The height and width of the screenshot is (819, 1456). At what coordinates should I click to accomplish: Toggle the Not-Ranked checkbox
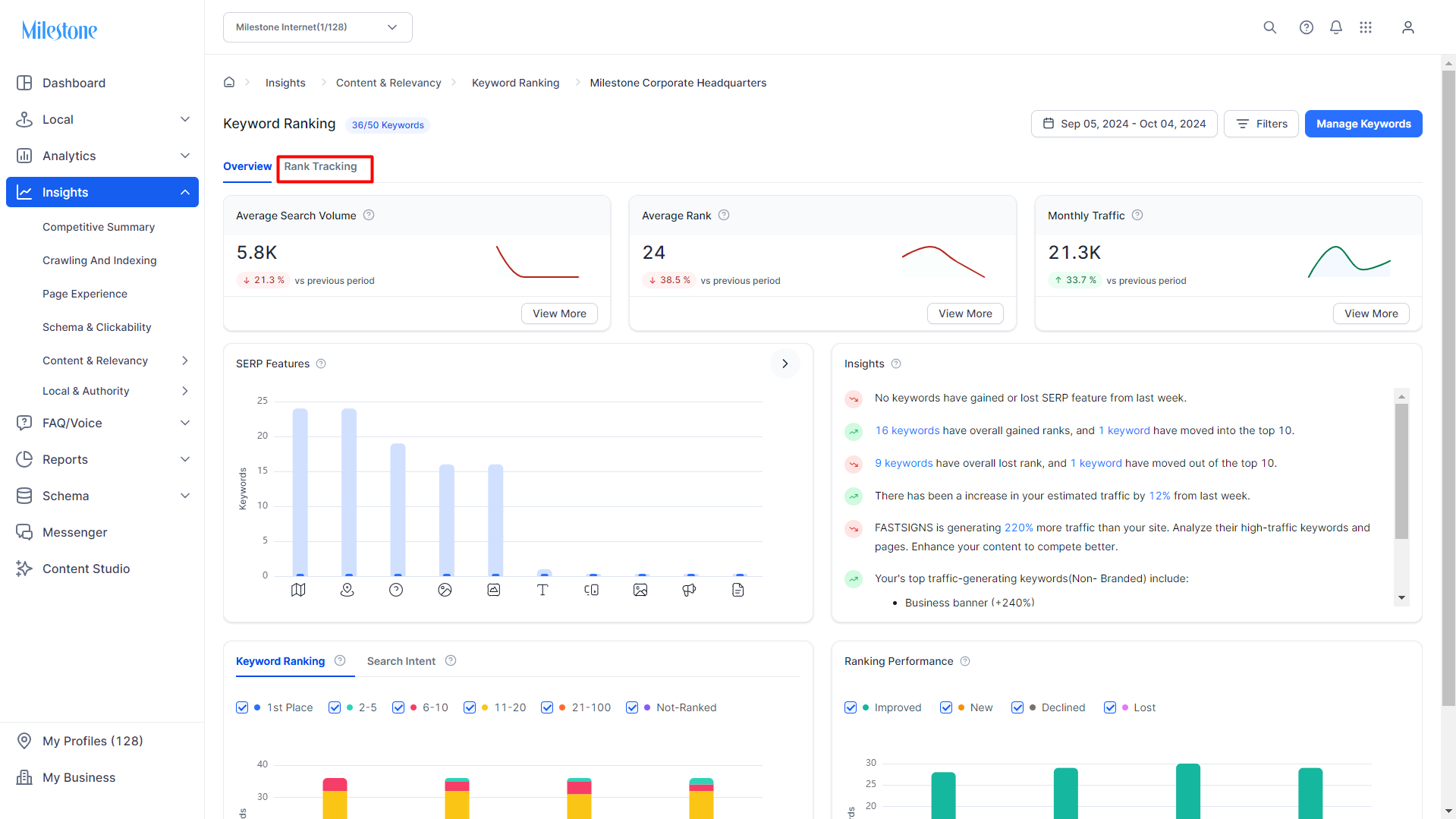(632, 707)
